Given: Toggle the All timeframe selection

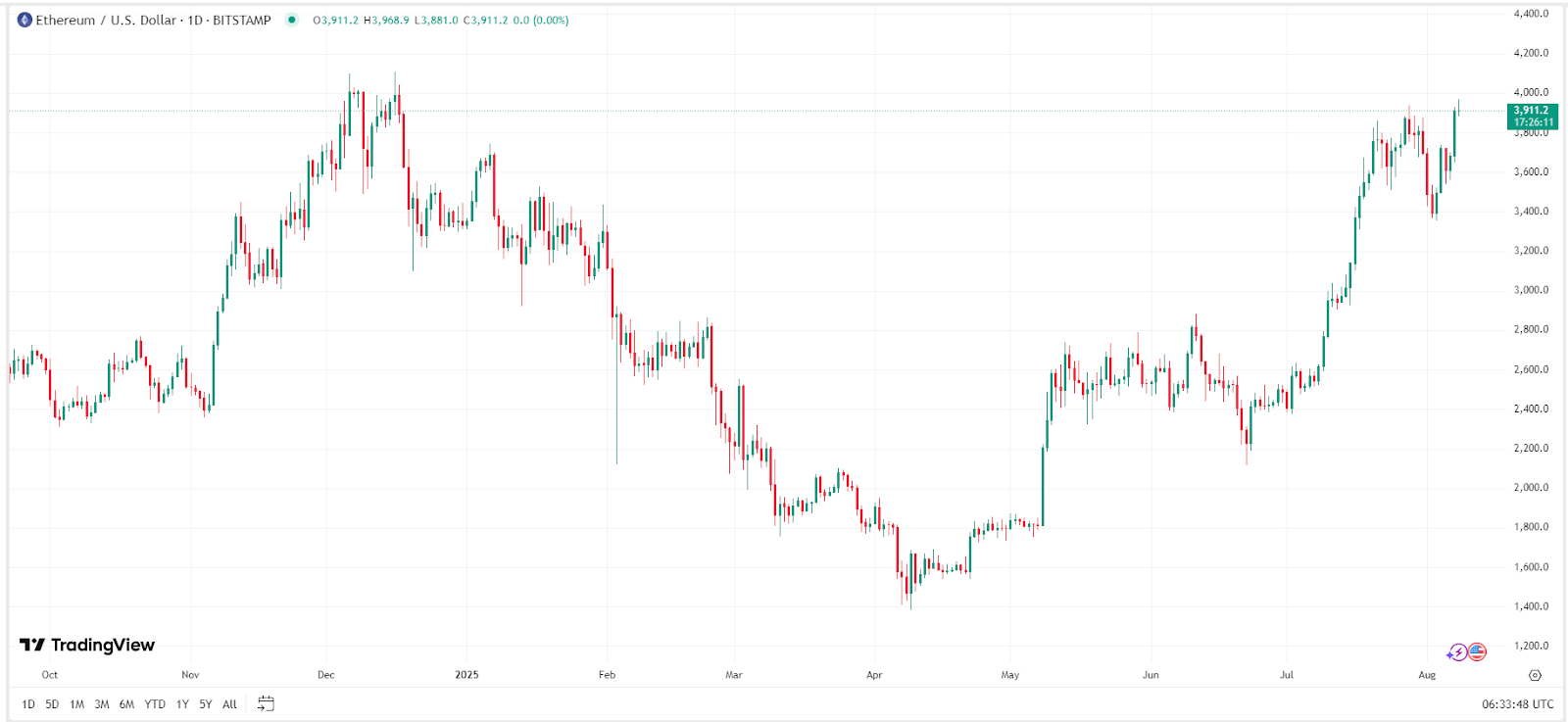Looking at the screenshot, I should click(228, 703).
